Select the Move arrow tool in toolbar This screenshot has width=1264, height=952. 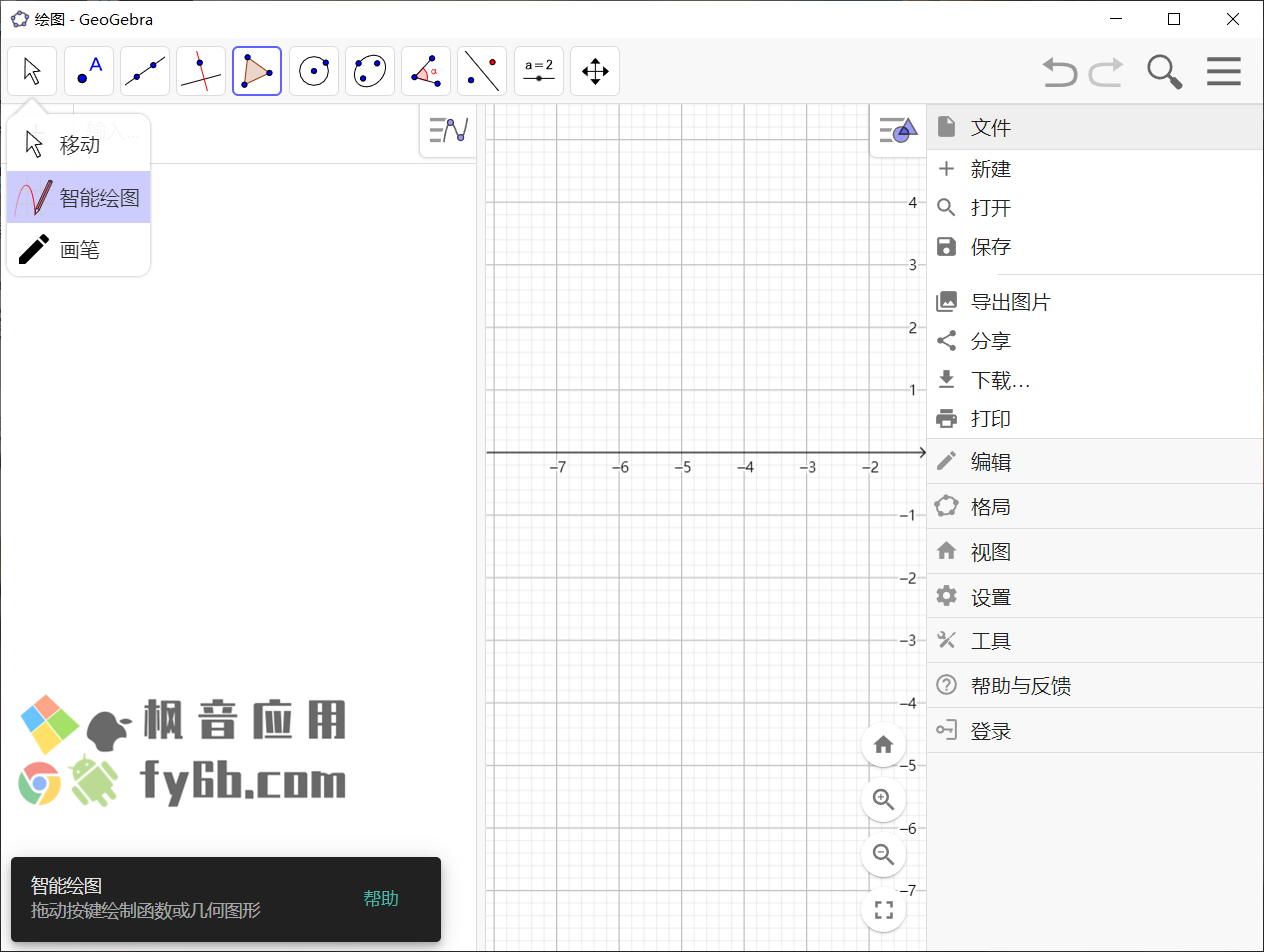pyautogui.click(x=32, y=71)
